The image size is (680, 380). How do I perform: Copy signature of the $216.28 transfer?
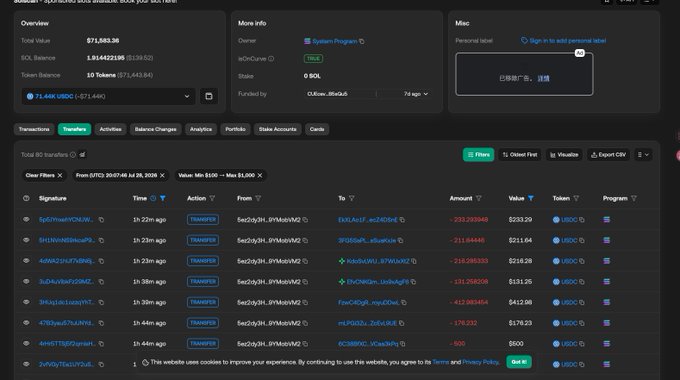101,261
